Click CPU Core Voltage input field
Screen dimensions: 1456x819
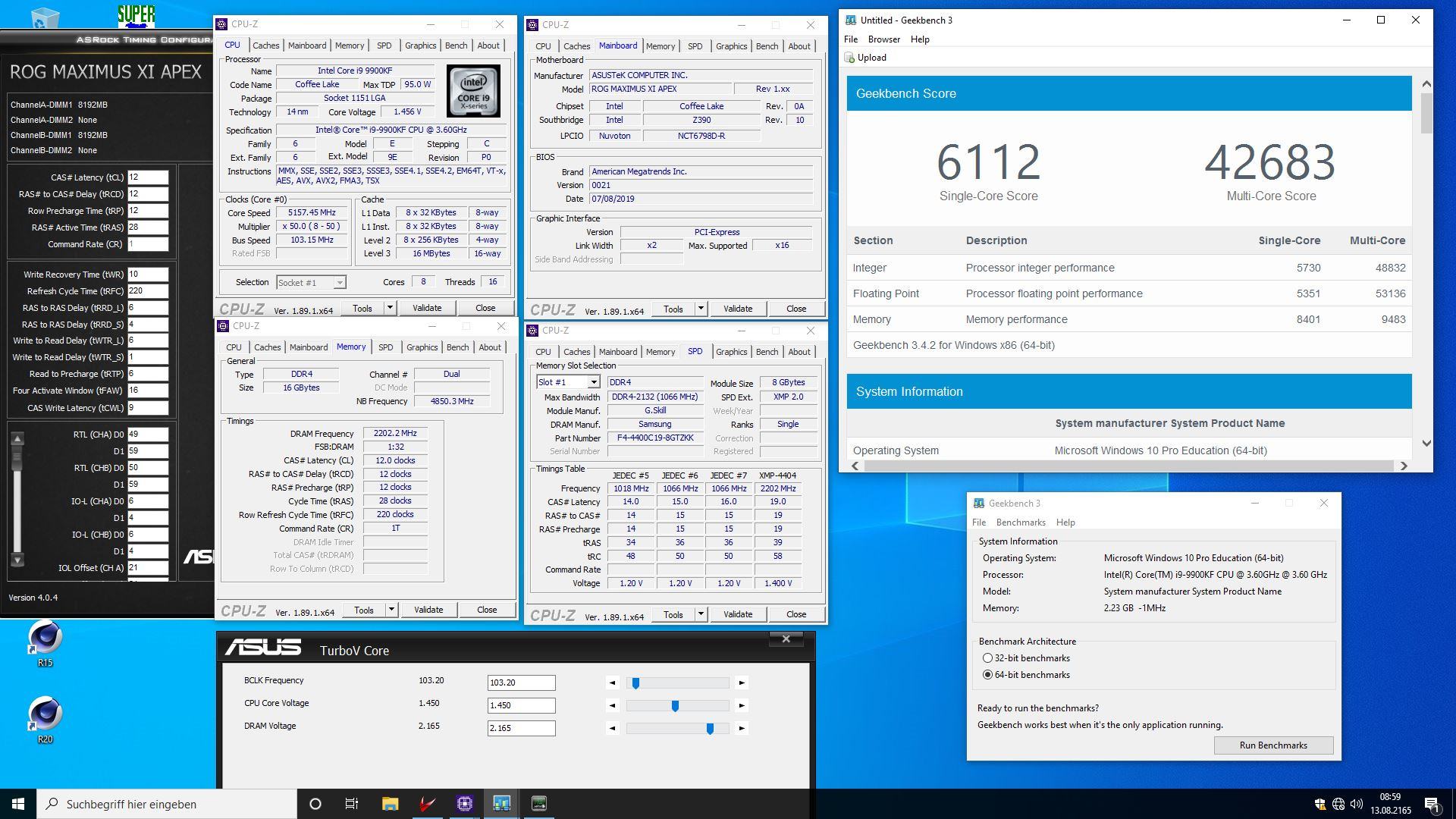coord(521,705)
